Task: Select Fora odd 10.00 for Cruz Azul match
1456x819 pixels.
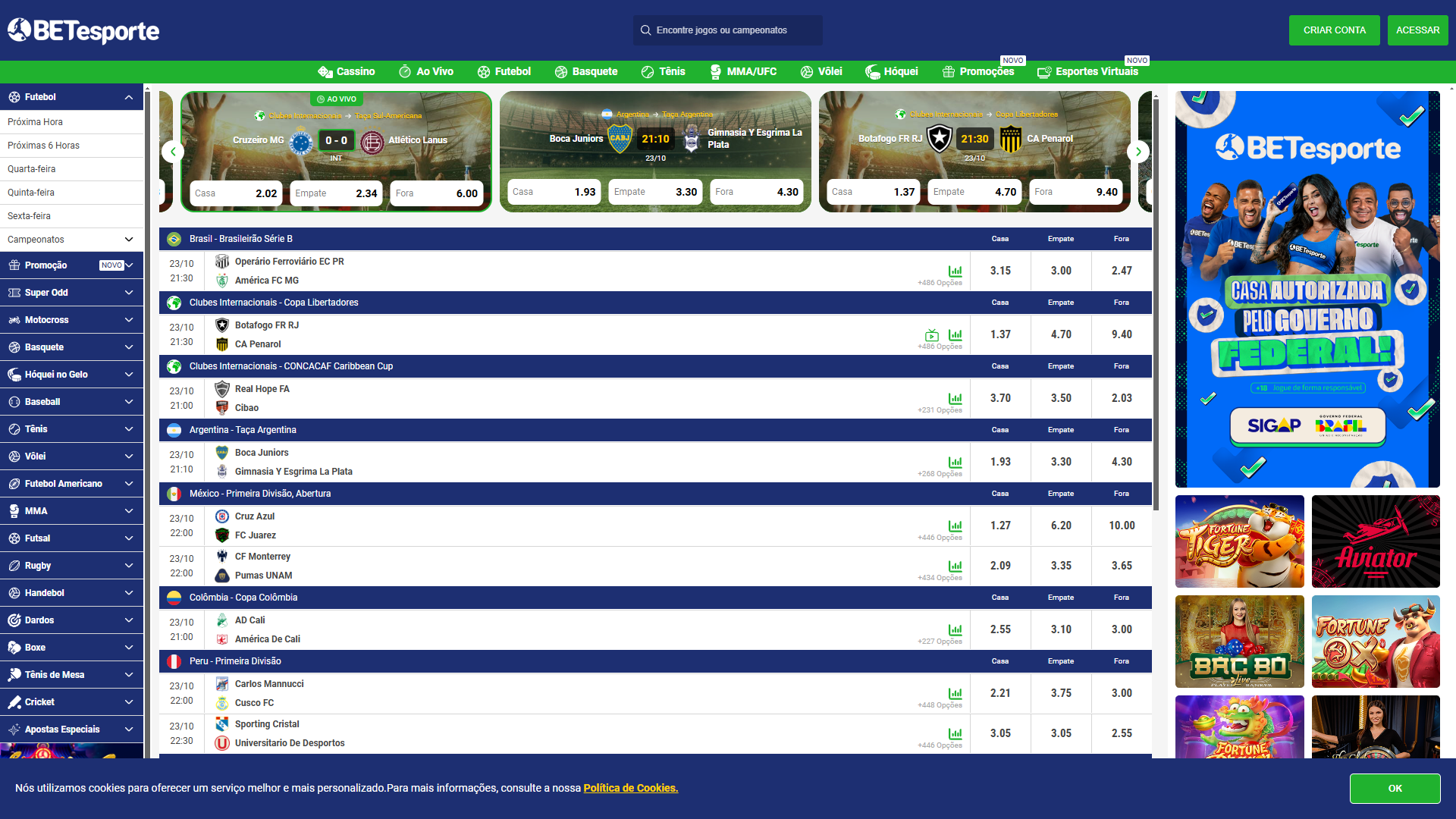Action: pos(1122,526)
